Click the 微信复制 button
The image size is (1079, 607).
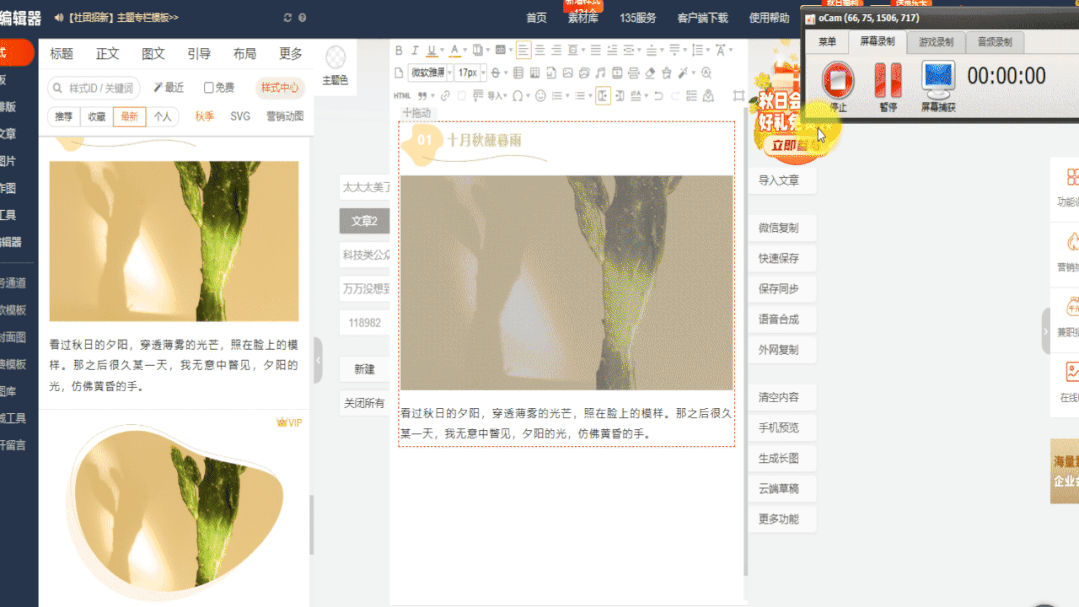coord(780,228)
